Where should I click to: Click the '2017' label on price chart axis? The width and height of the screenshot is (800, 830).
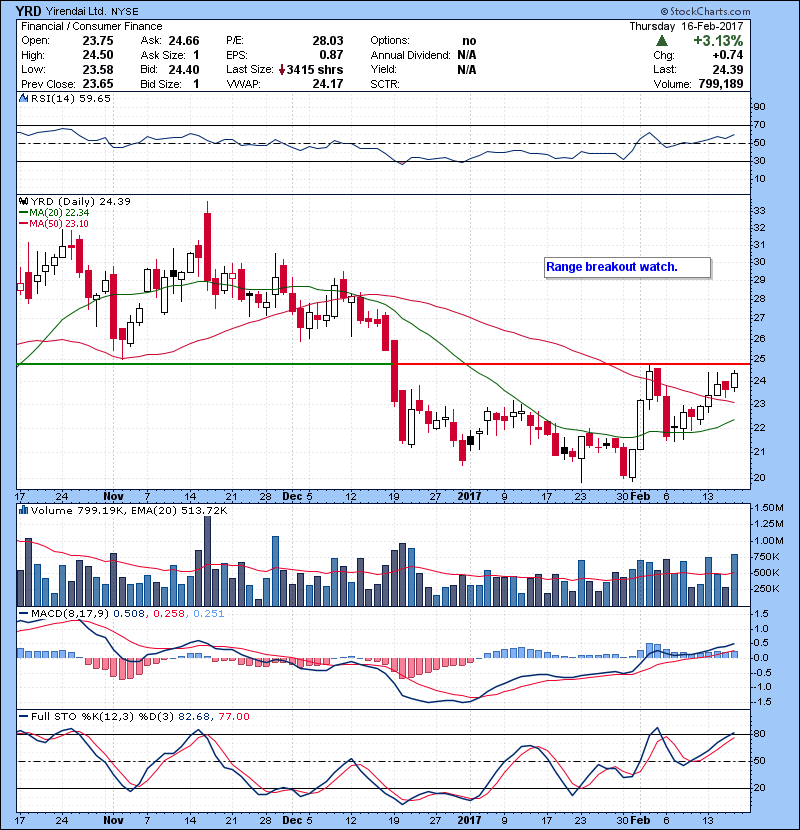tap(469, 497)
